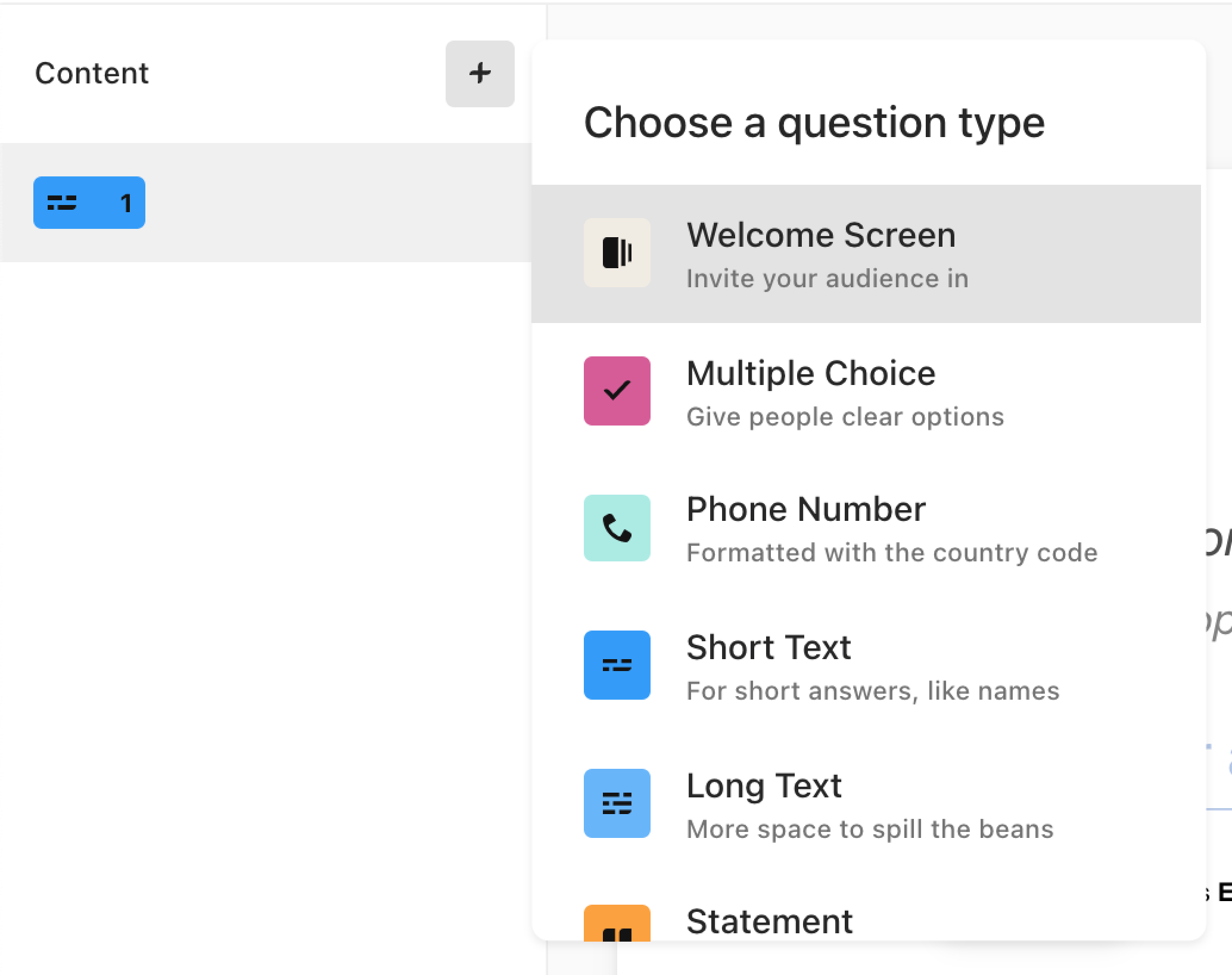Click 'Give people clear options' description
This screenshot has width=1232, height=975.
tap(845, 417)
